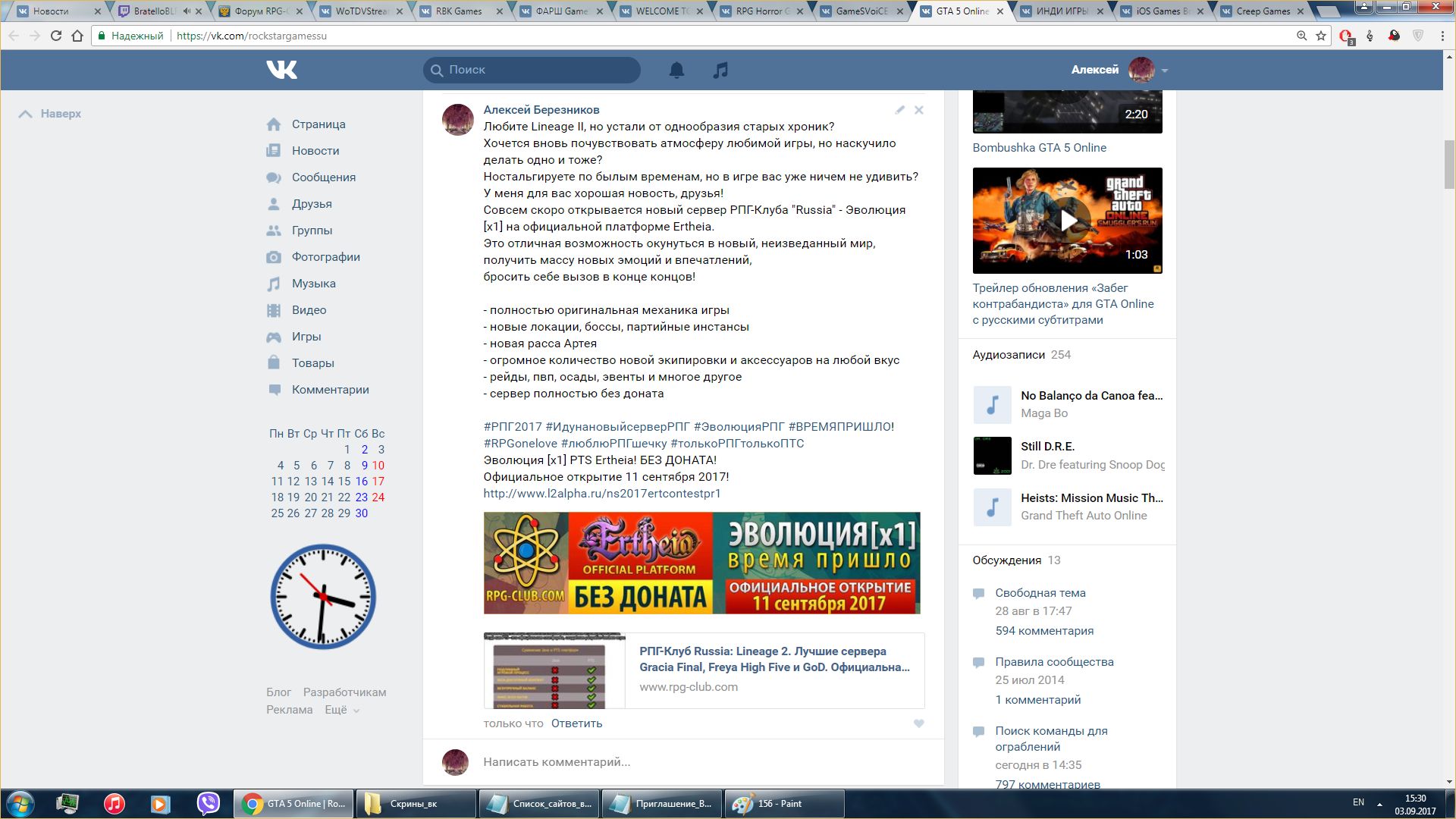1456x819 pixels.
Task: Click the Игры gamepad icon
Action: [274, 337]
